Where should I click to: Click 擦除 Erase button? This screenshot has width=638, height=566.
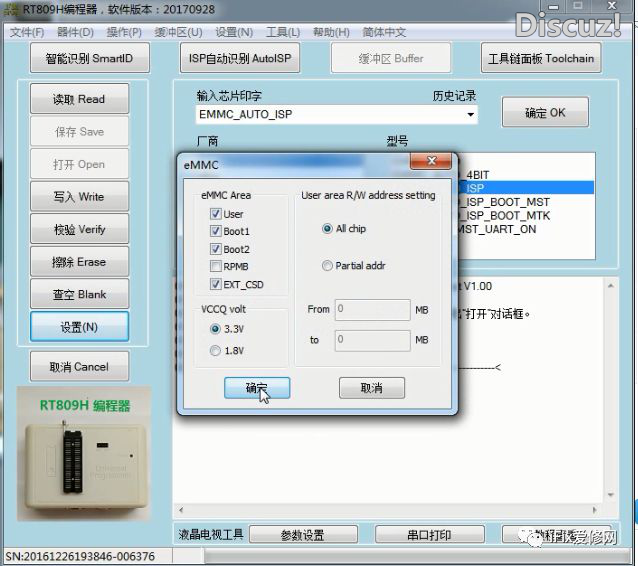(x=79, y=262)
